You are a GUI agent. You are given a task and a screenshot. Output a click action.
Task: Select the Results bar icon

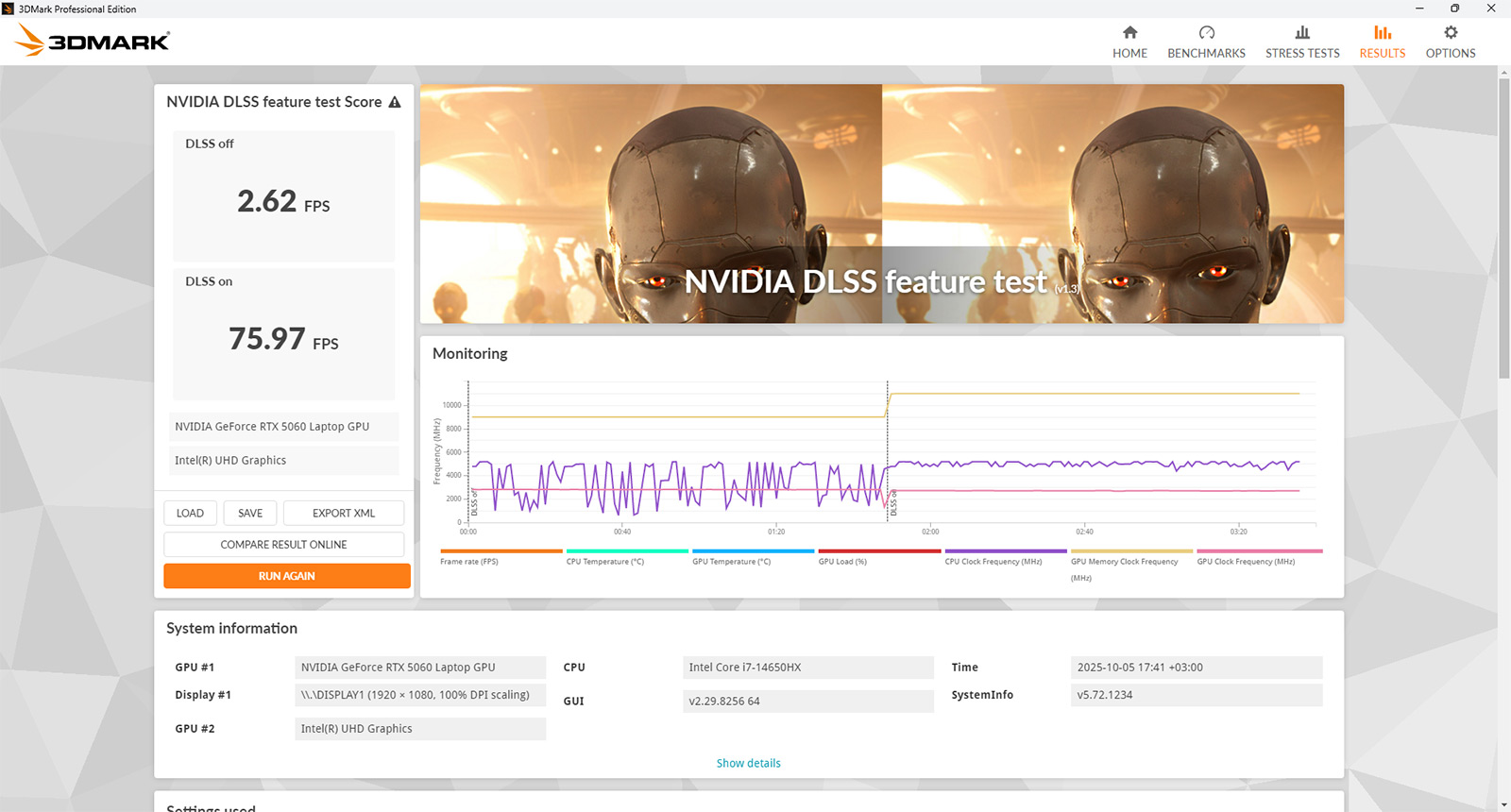(x=1382, y=33)
